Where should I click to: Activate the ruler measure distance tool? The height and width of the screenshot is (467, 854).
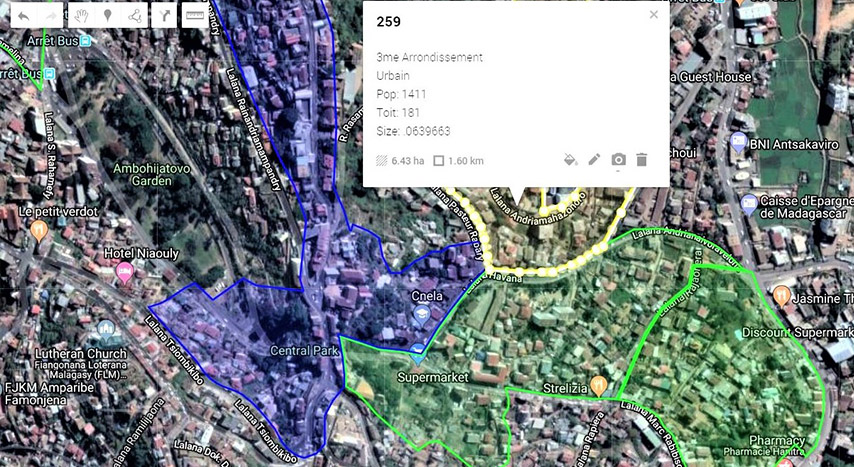193,16
